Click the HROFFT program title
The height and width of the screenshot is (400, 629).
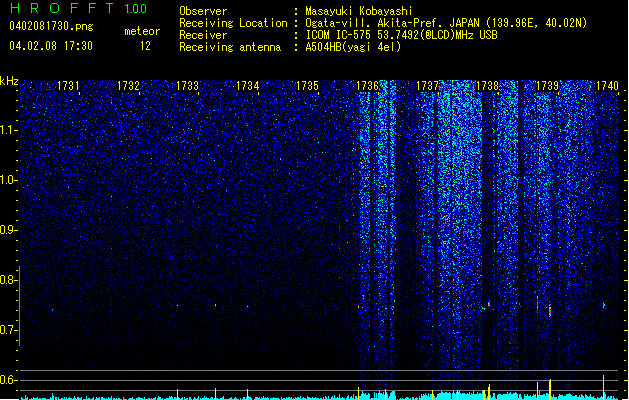[x=62, y=8]
